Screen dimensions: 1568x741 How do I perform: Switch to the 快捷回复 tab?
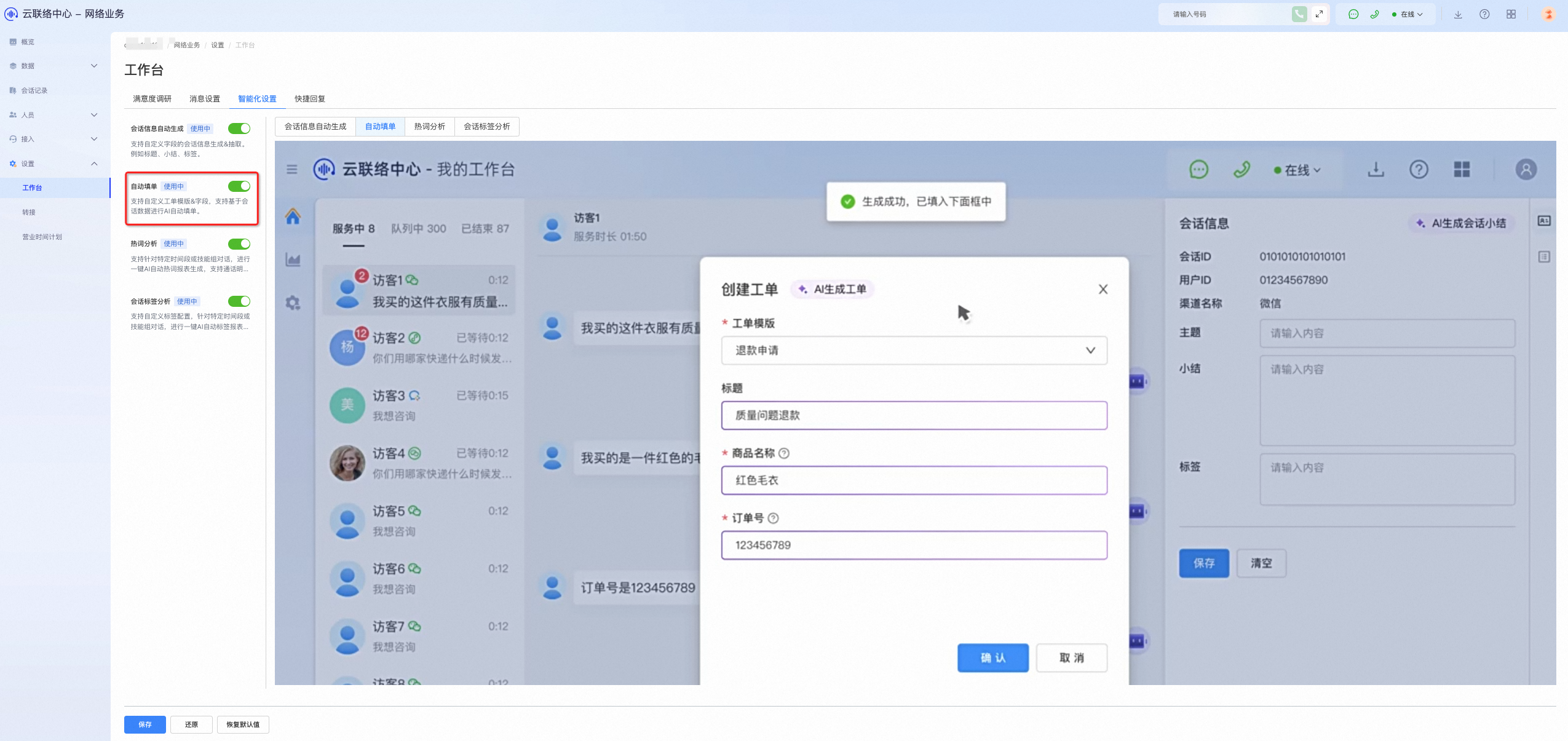point(310,99)
